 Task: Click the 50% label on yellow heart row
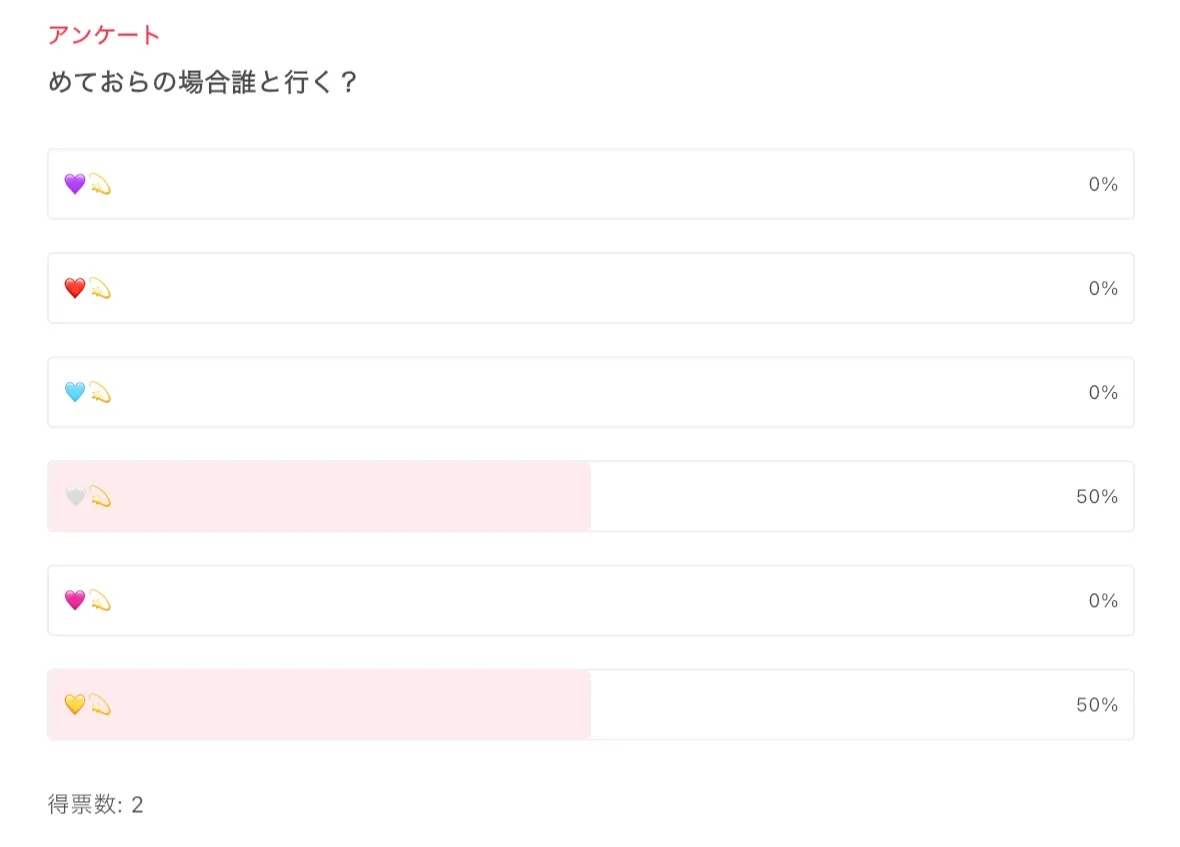click(x=1097, y=705)
